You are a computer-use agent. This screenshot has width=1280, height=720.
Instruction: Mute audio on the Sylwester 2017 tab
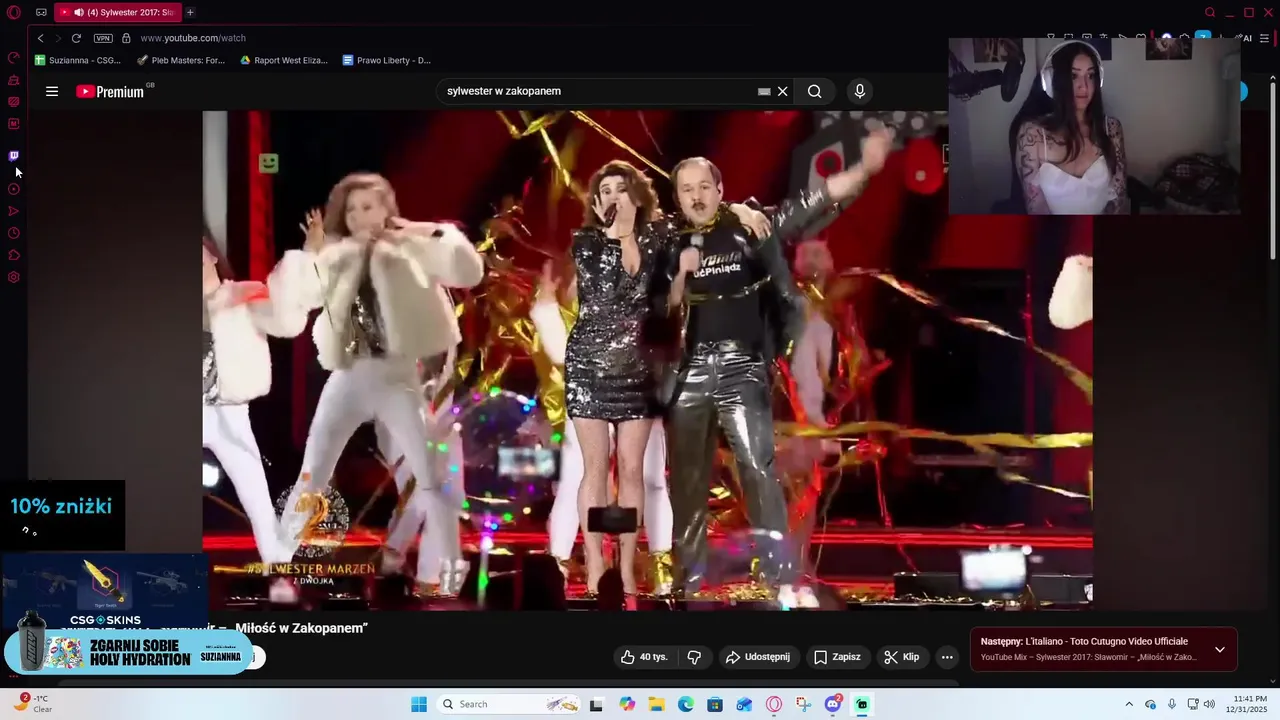pyautogui.click(x=78, y=12)
